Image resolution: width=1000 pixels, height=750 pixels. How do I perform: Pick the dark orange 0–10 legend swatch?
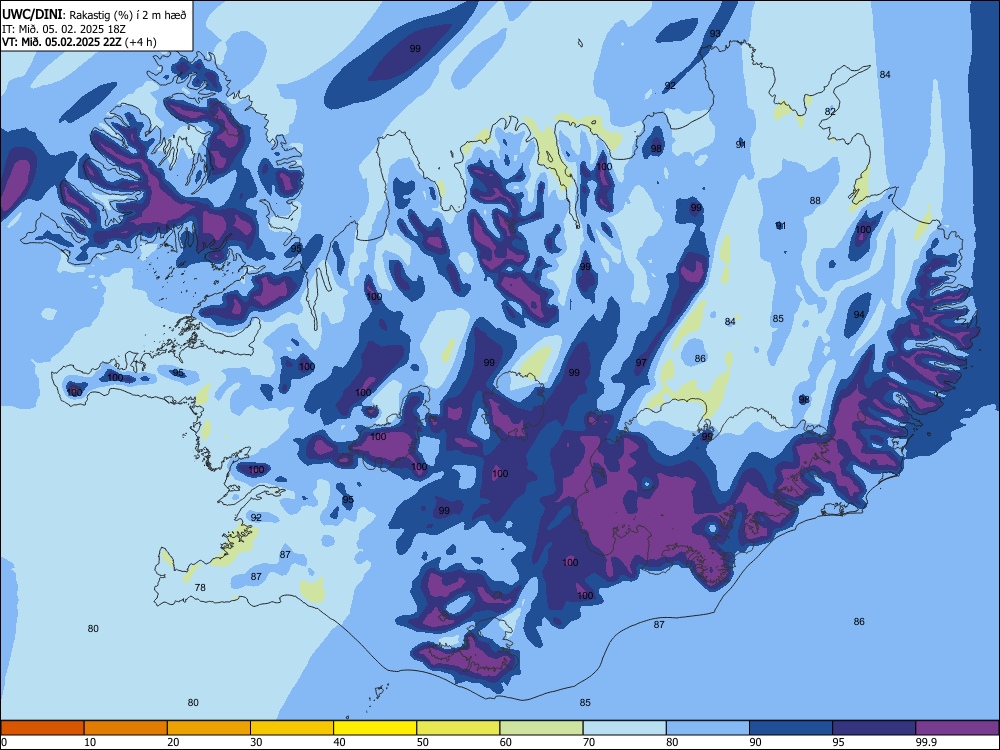pyautogui.click(x=42, y=728)
